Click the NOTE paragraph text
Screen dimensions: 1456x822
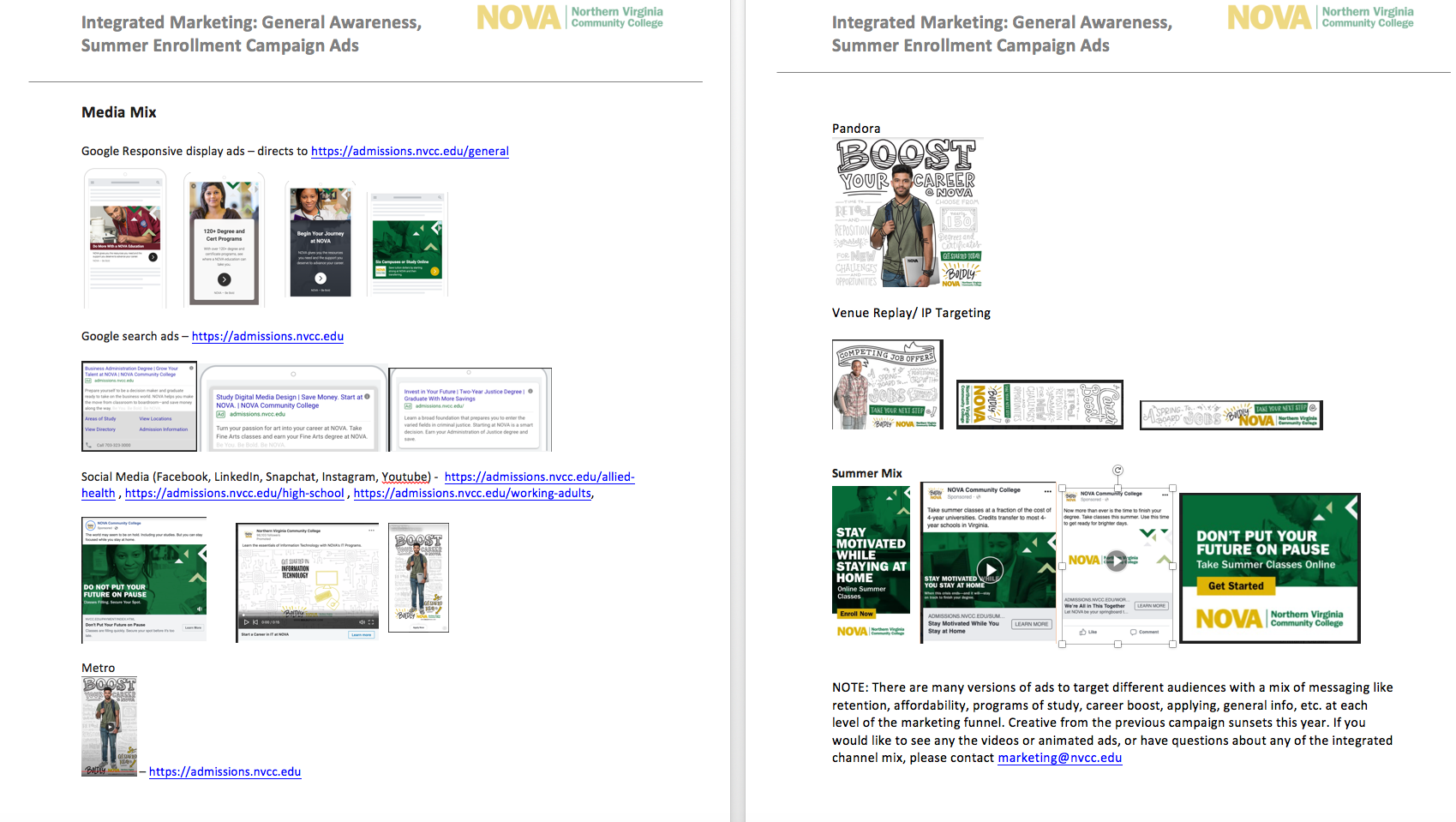[1112, 723]
